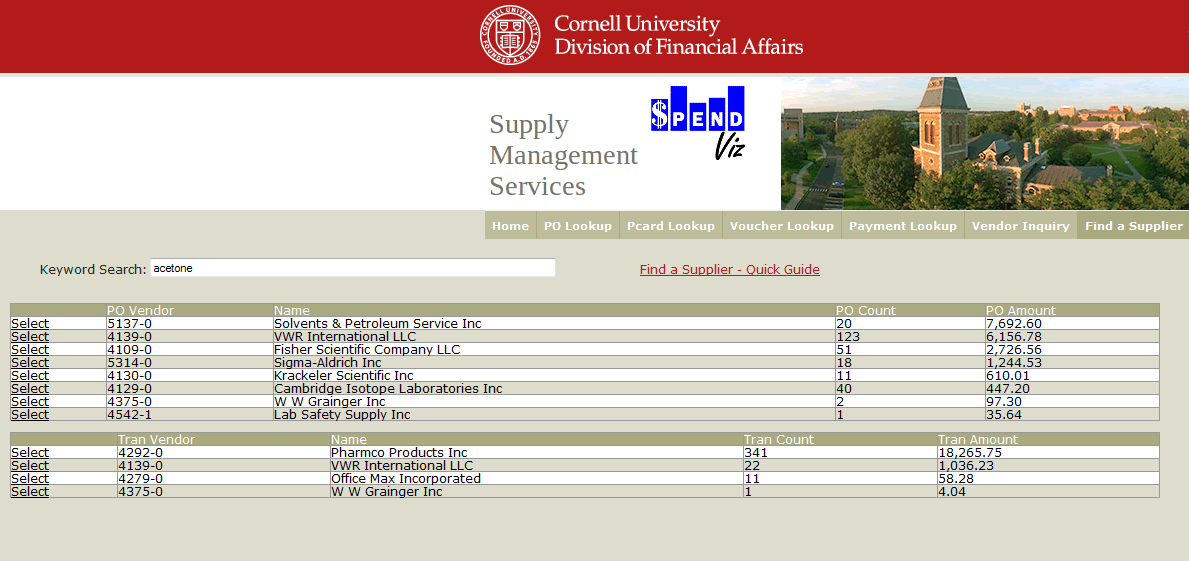
Task: Select the Cambridge Isotope Laboratories row
Action: pyautogui.click(x=30, y=388)
